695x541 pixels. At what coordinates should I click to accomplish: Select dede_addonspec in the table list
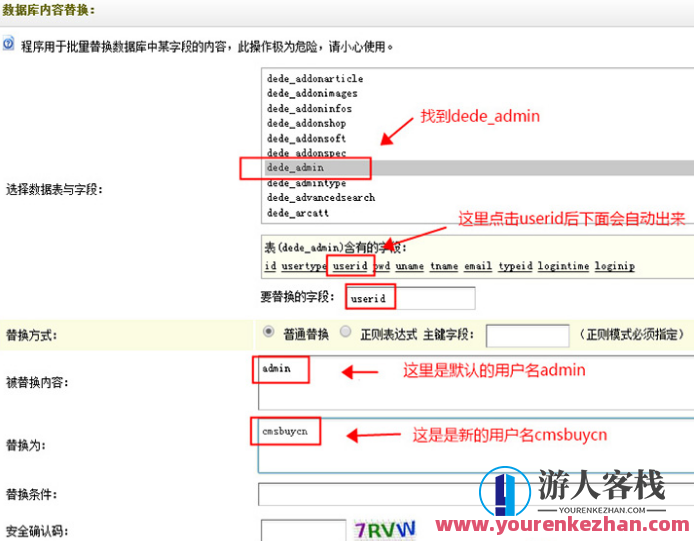306,153
